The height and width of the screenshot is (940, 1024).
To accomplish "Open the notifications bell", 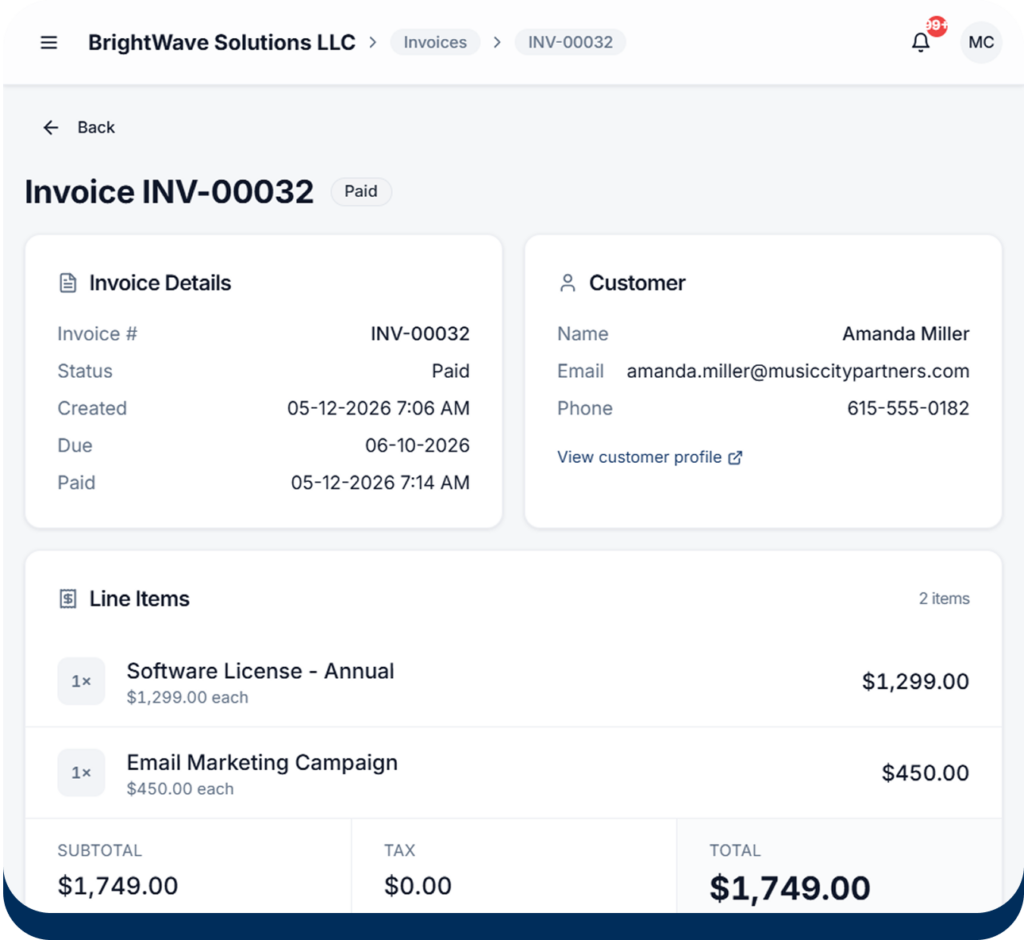I will tap(921, 42).
